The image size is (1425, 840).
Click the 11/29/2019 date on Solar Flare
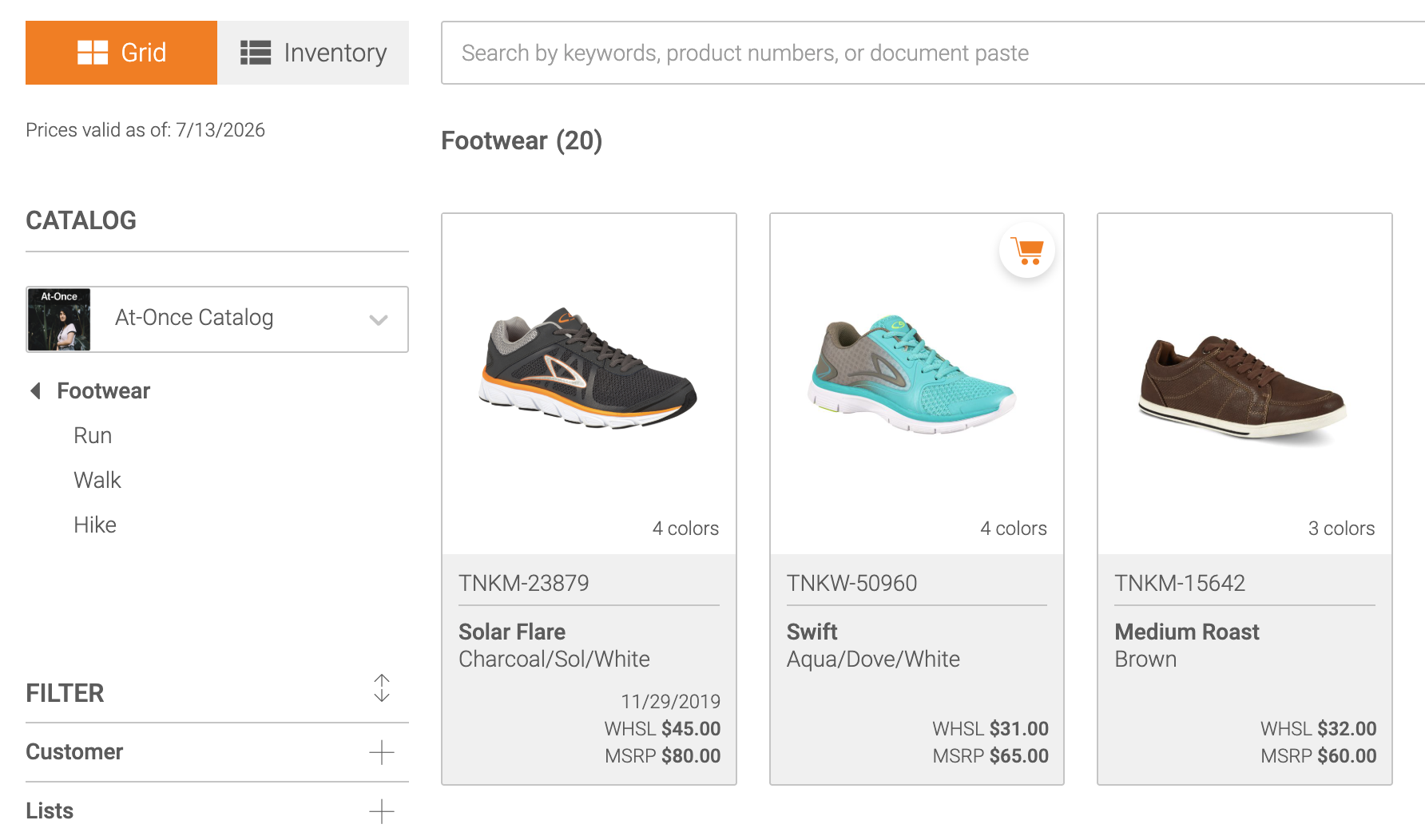click(x=671, y=702)
